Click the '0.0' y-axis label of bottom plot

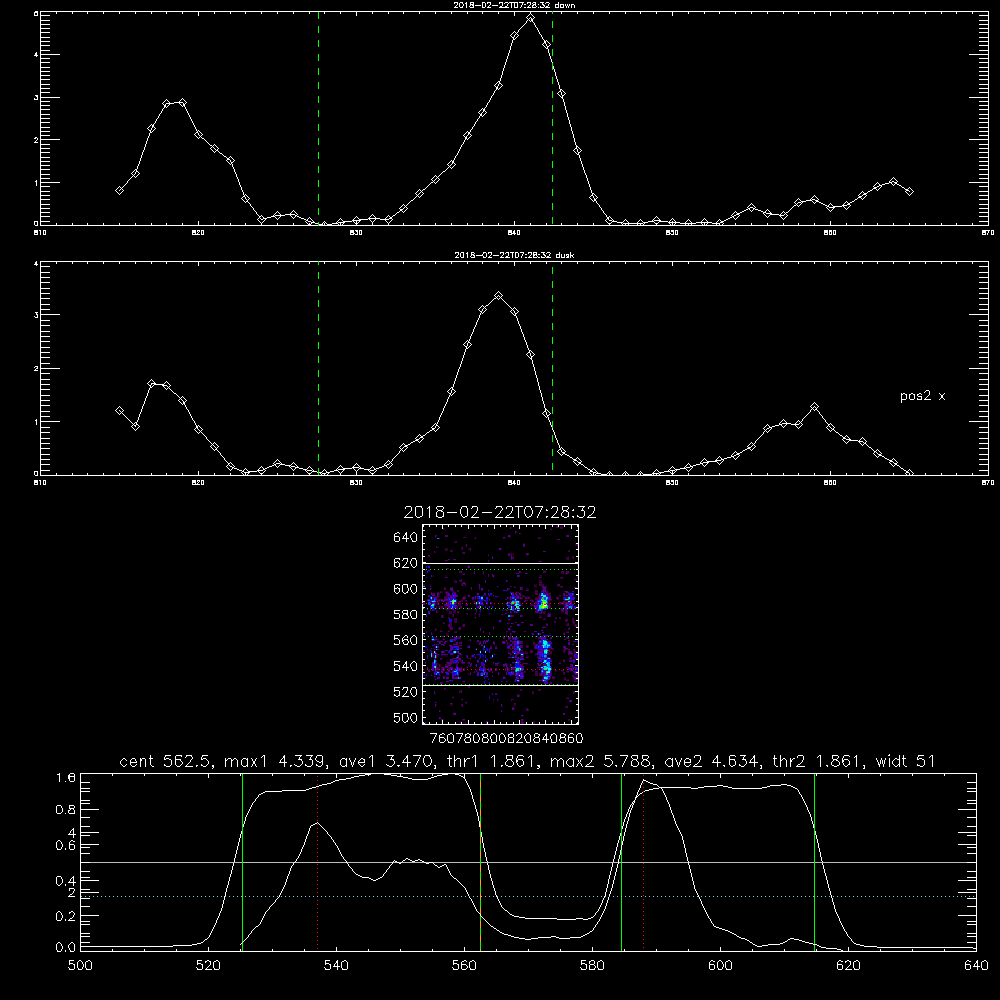(66, 948)
